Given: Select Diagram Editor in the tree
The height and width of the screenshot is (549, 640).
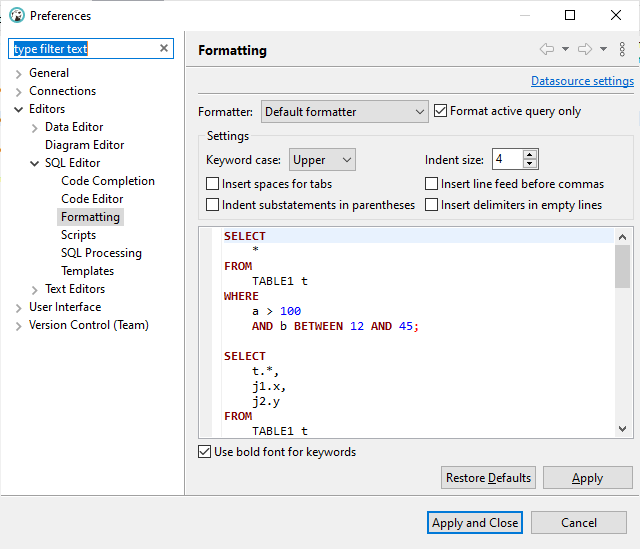Looking at the screenshot, I should tap(84, 145).
